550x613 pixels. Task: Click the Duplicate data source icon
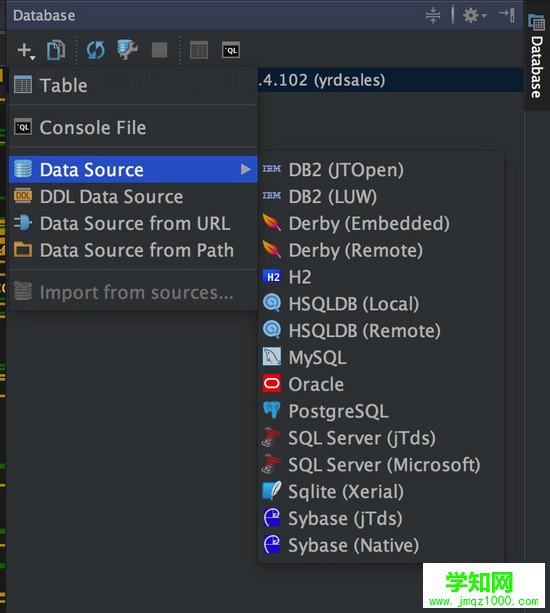click(x=56, y=50)
